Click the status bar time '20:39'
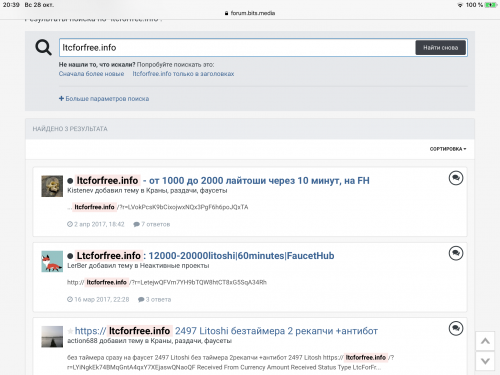This screenshot has width=500, height=375. point(11,5)
